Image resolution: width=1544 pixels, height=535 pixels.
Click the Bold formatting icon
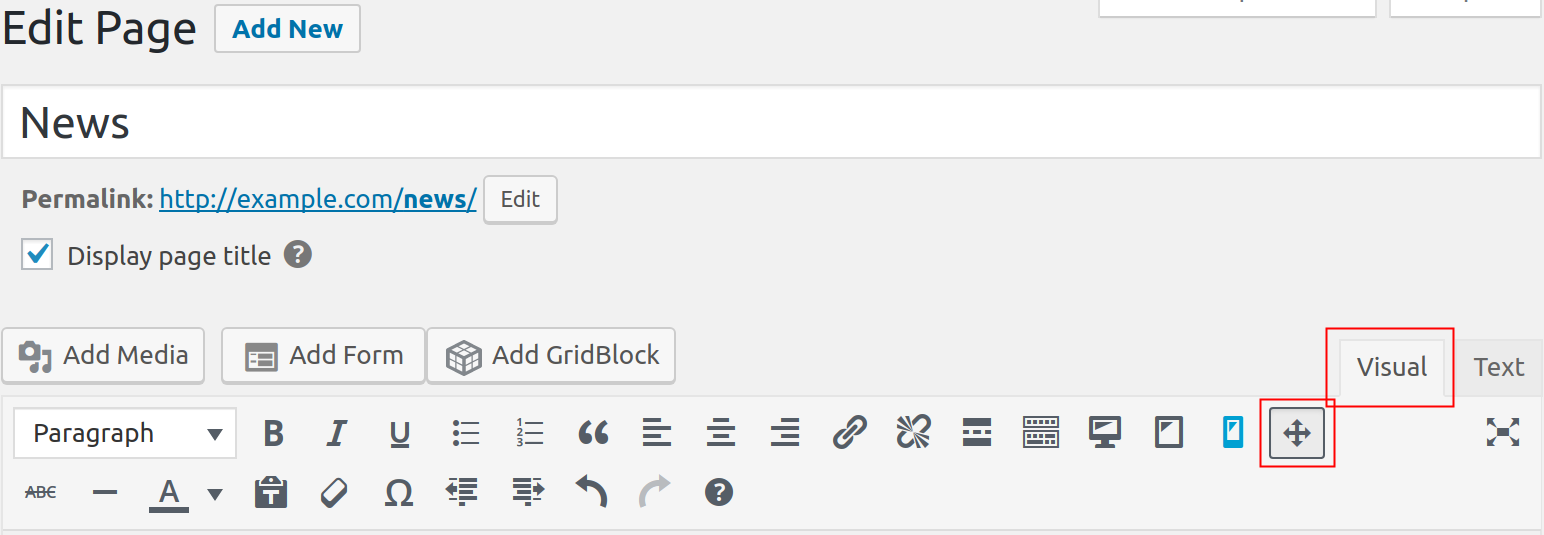[x=273, y=433]
